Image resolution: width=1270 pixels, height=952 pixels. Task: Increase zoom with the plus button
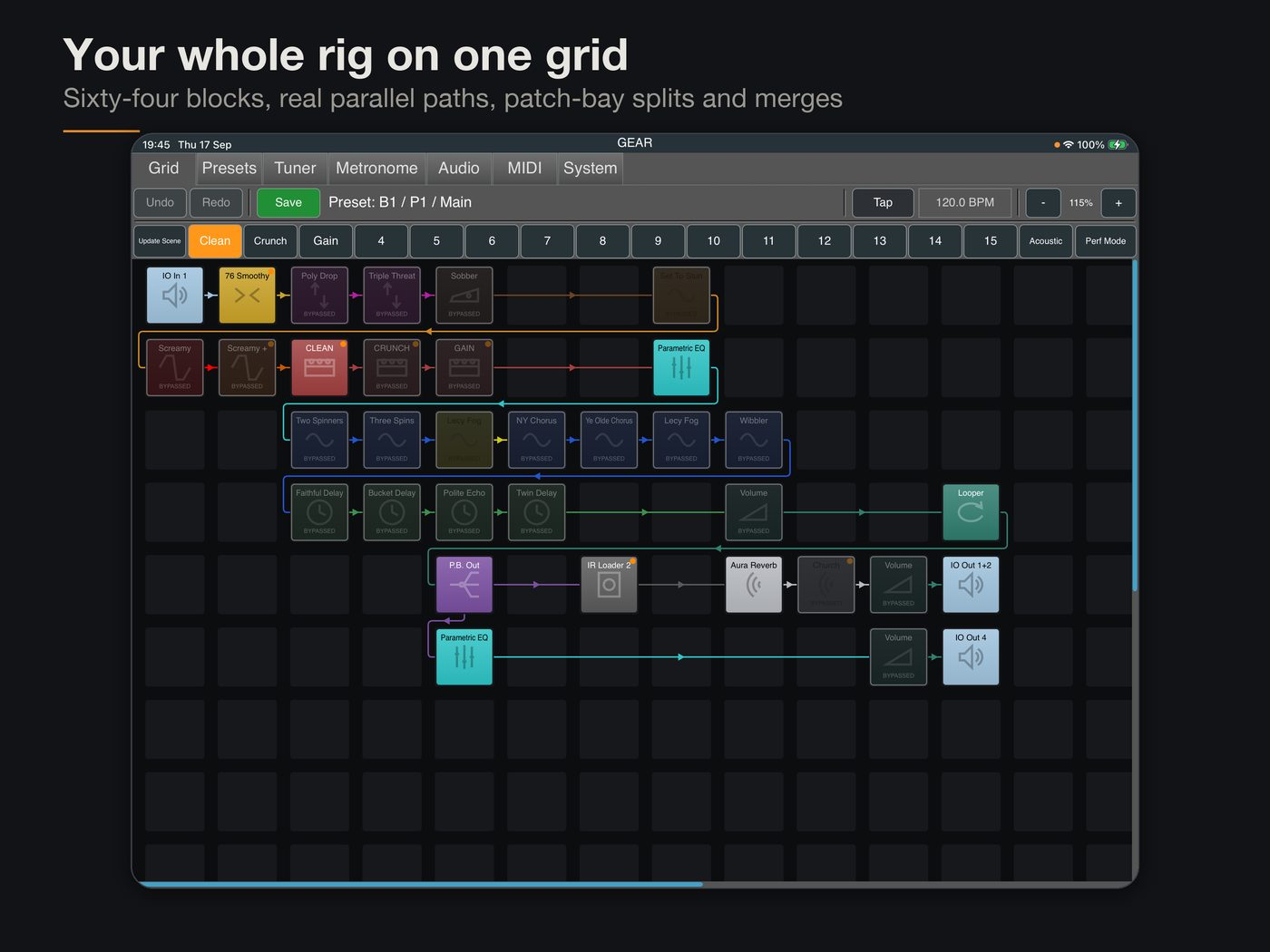point(1119,203)
